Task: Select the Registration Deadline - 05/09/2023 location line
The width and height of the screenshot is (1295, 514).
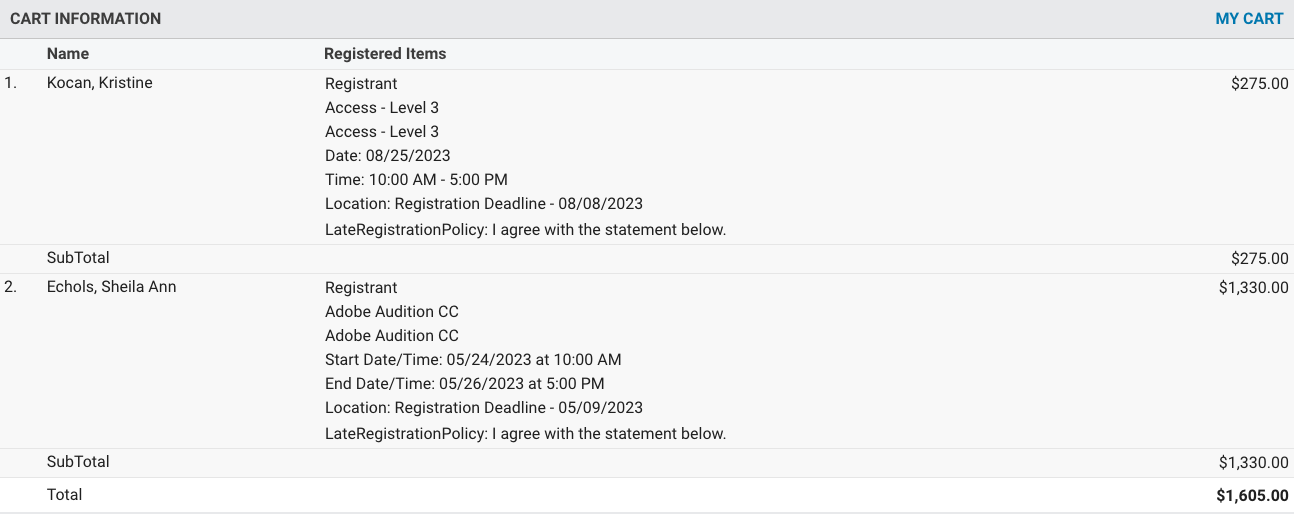Action: [x=484, y=408]
